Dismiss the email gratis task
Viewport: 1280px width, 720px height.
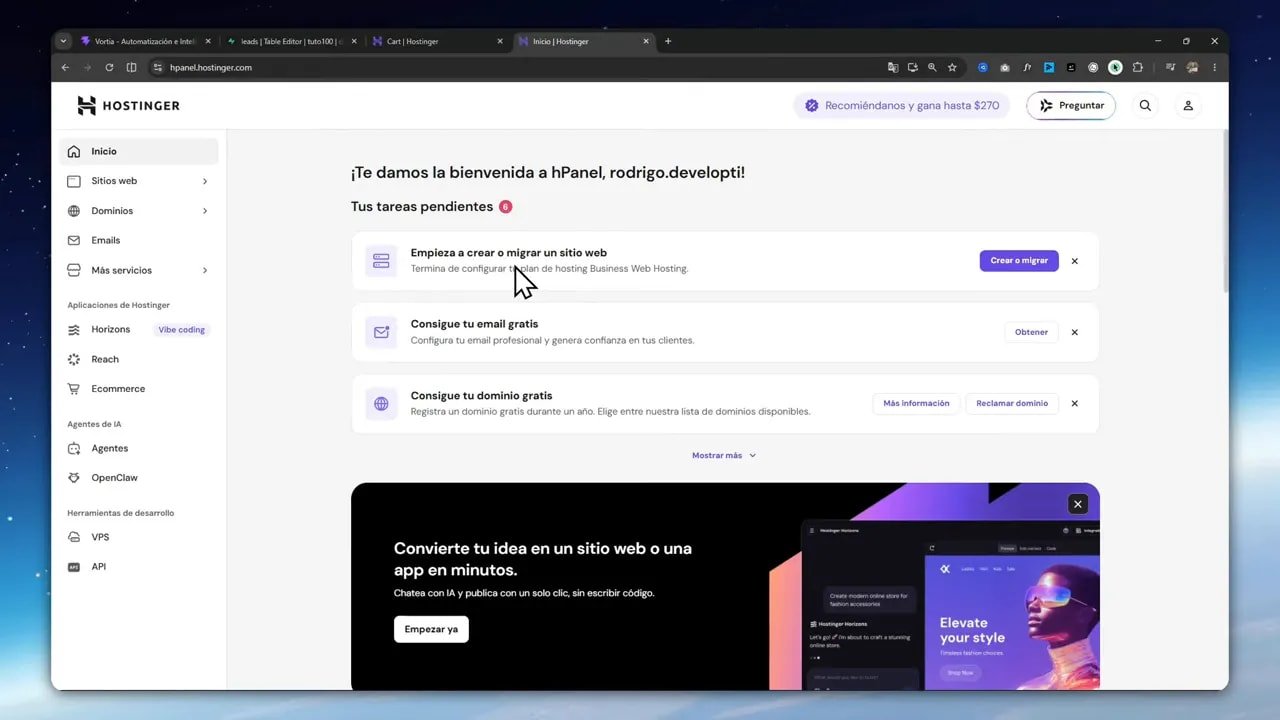(1075, 332)
